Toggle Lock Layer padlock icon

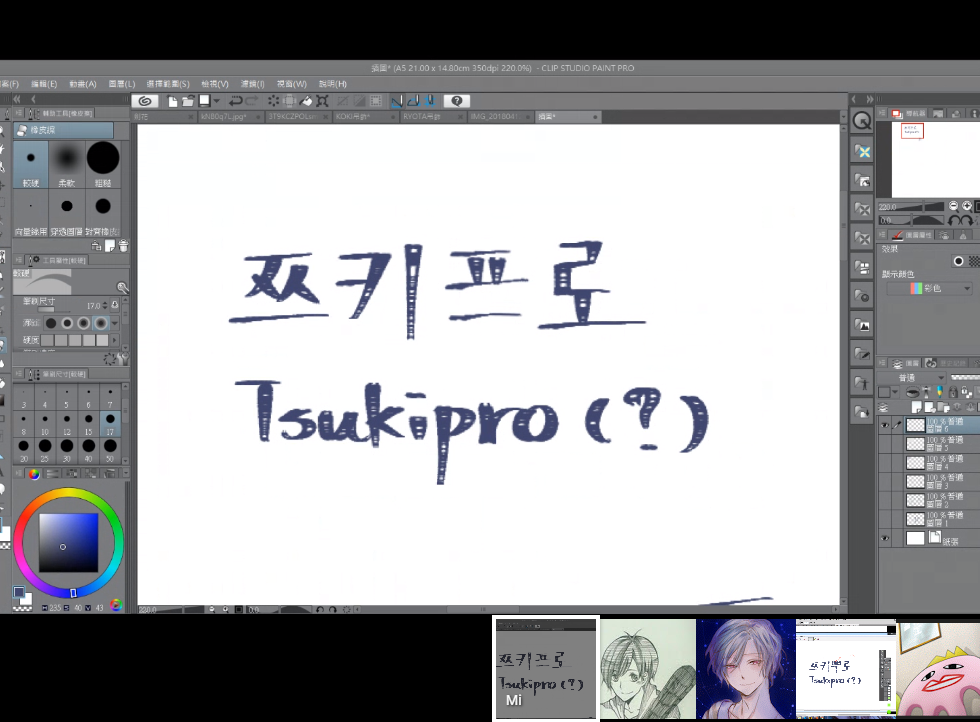click(952, 392)
